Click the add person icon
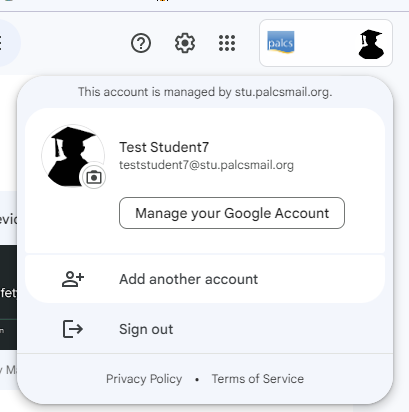This screenshot has height=412, width=409. point(73,279)
